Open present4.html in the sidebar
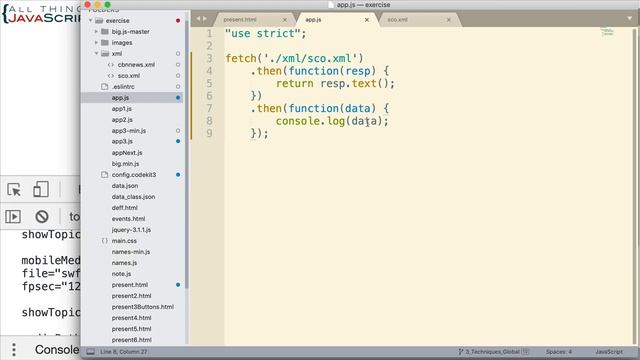 point(131,318)
